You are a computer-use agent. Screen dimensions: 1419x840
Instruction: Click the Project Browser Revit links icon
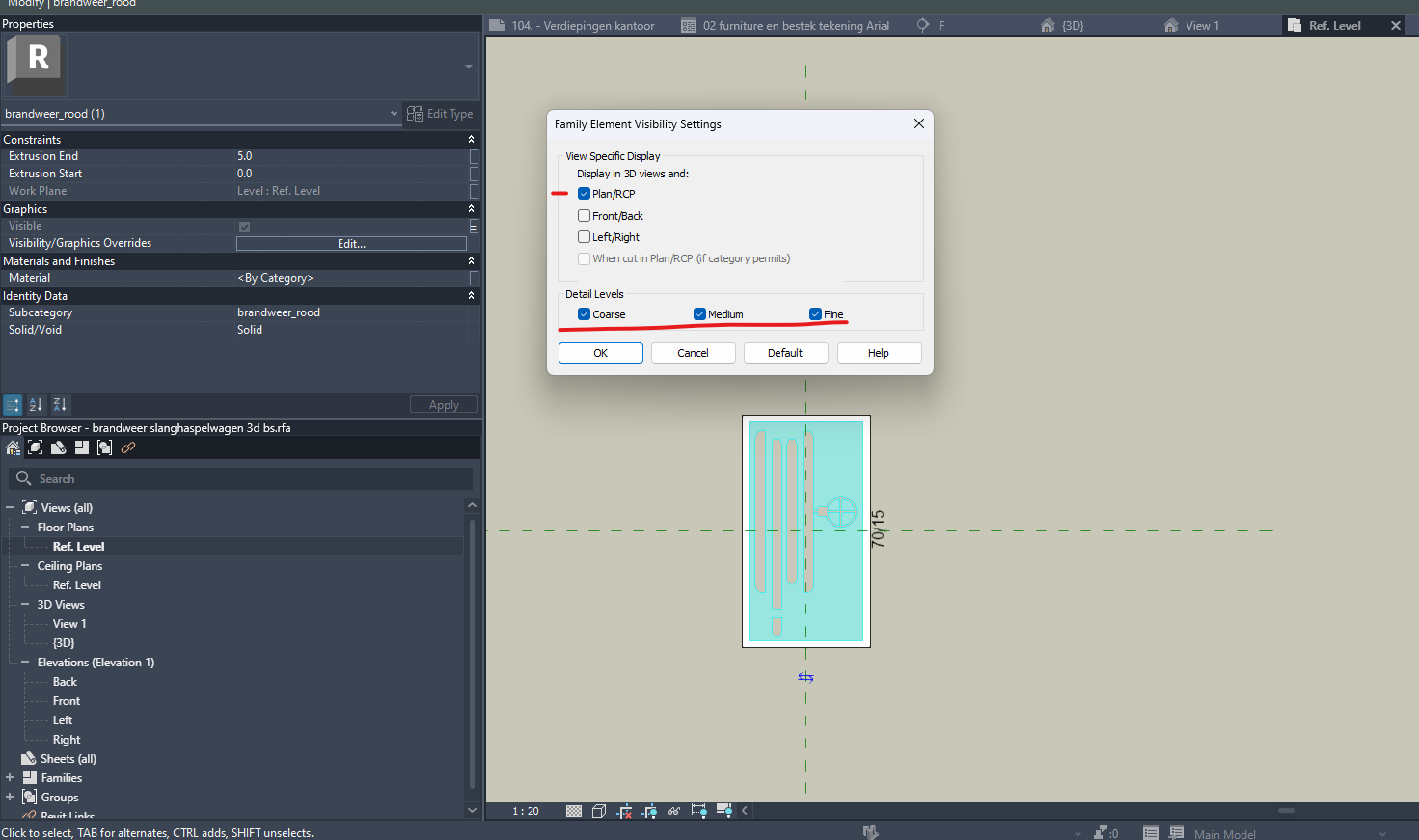(128, 447)
